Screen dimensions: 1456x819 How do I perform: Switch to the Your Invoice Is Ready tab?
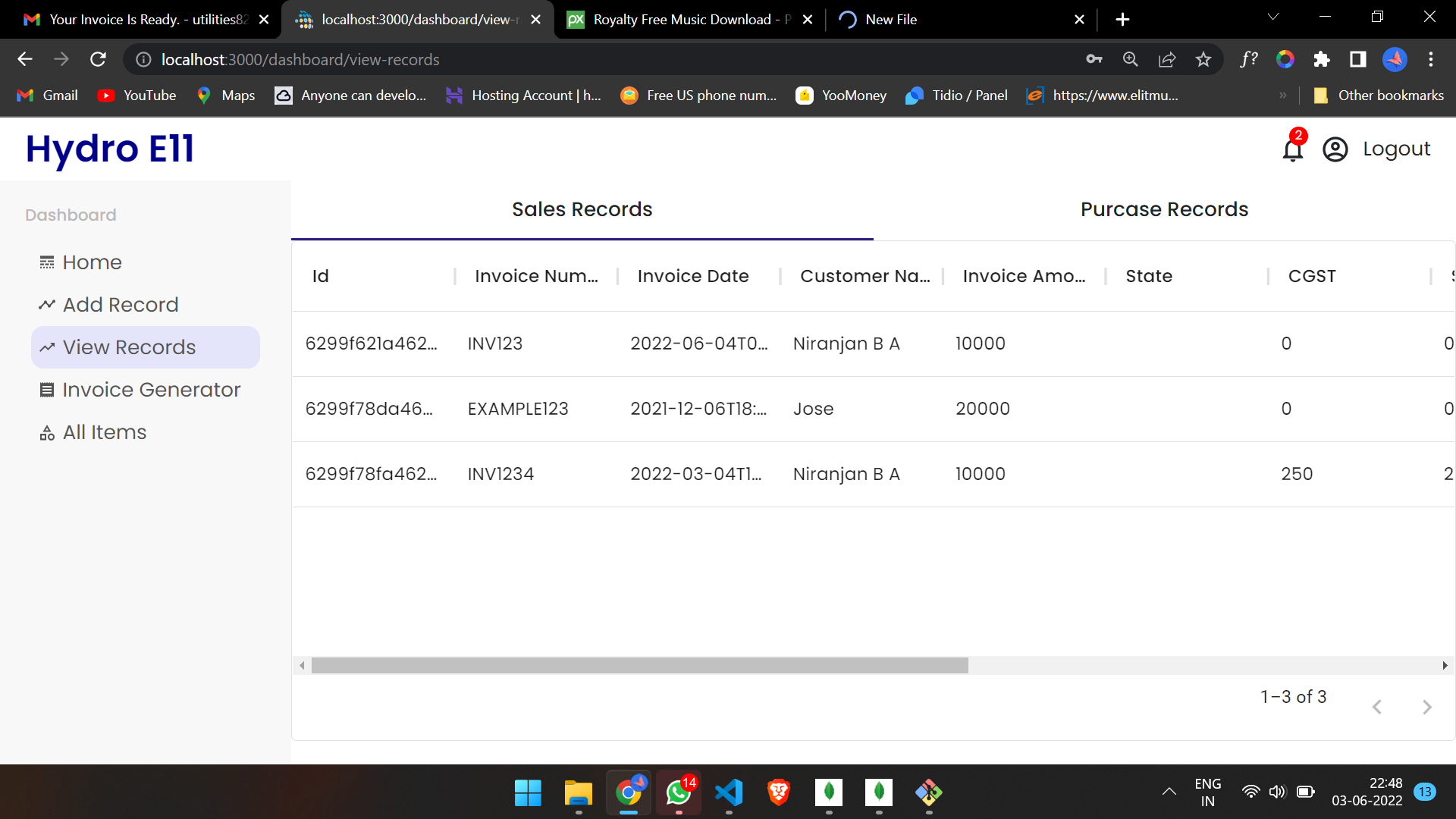point(136,19)
